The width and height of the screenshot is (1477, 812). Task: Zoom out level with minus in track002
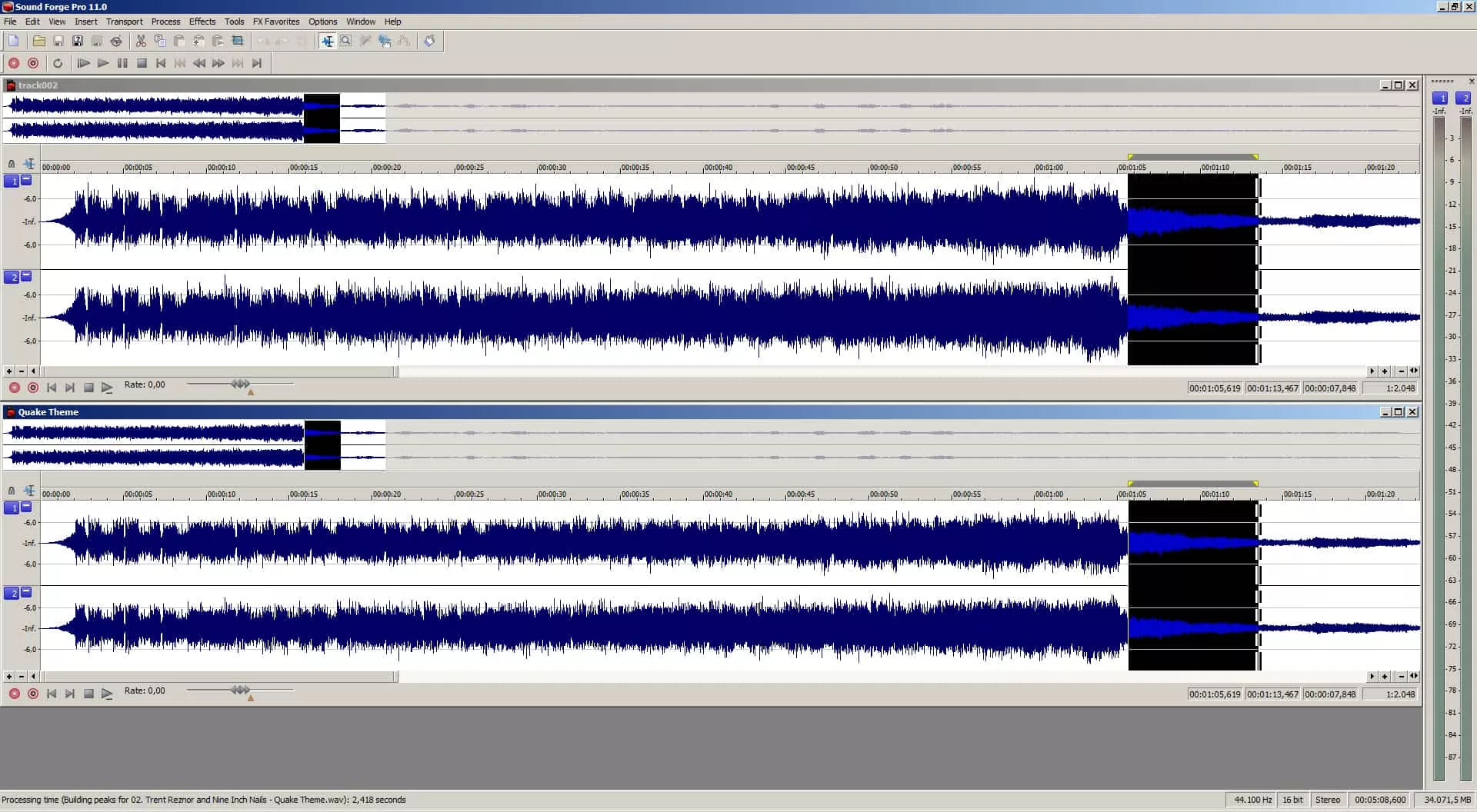pyautogui.click(x=21, y=371)
